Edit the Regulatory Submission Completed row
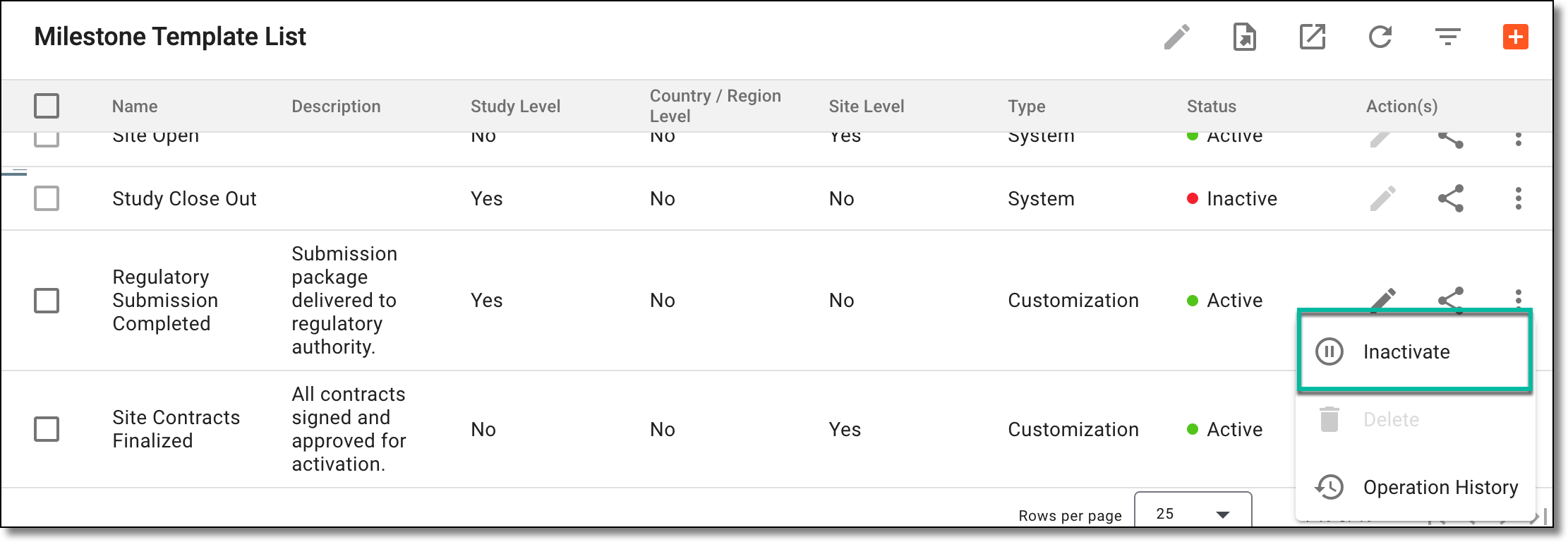Viewport: 1568px width, 542px height. coord(1382,299)
